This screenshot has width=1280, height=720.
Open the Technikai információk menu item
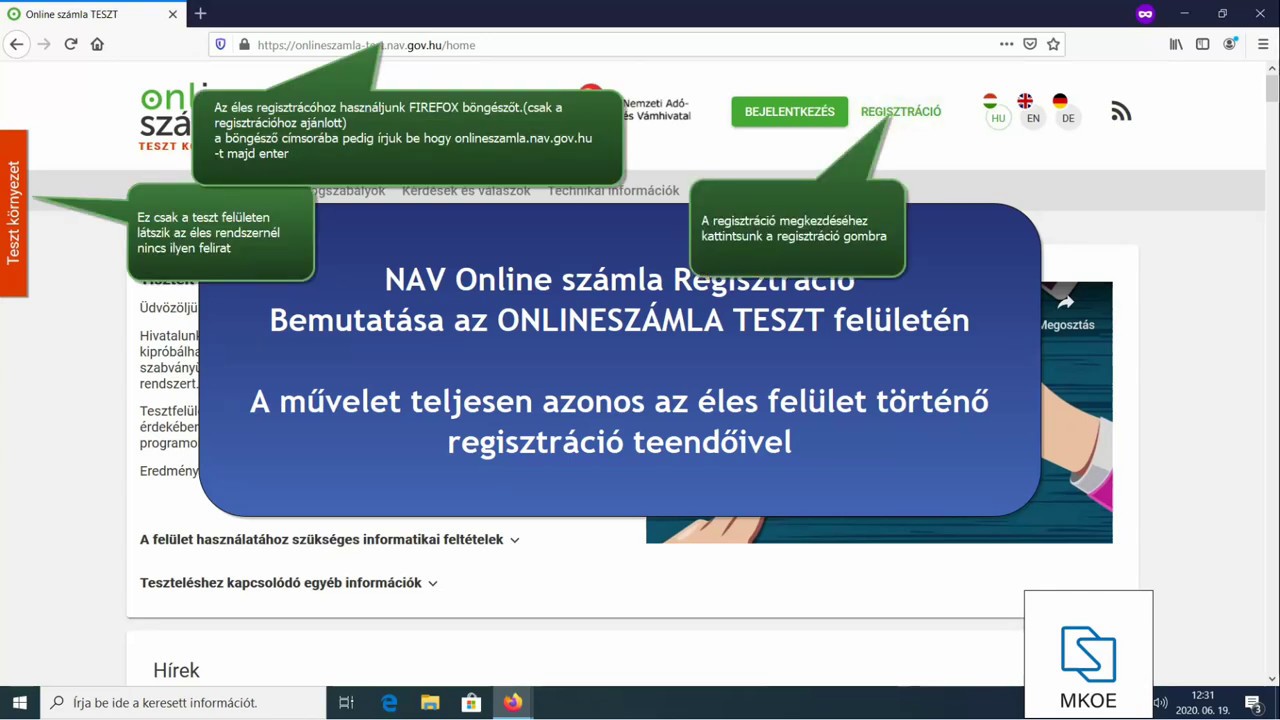click(x=613, y=190)
